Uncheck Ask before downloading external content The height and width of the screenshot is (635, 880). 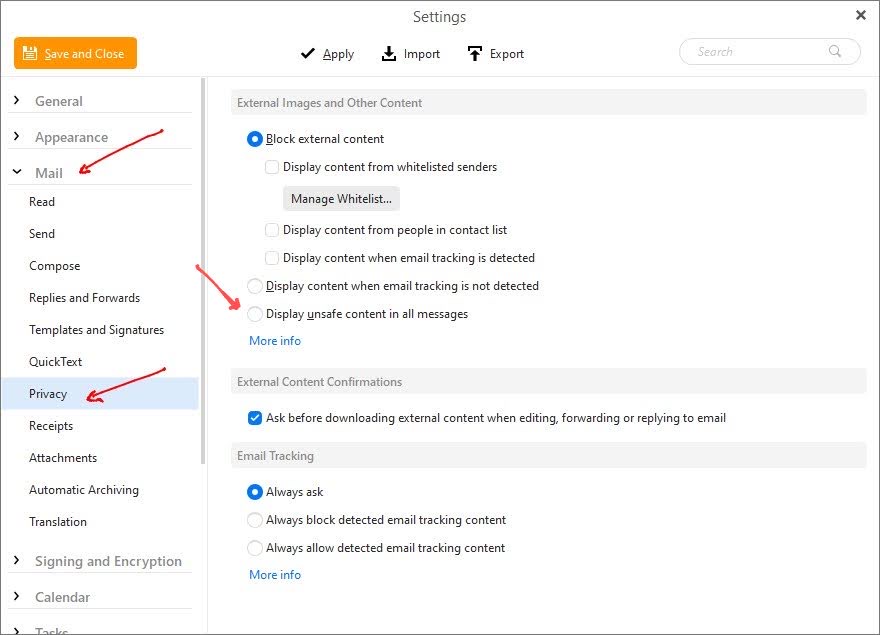point(255,418)
